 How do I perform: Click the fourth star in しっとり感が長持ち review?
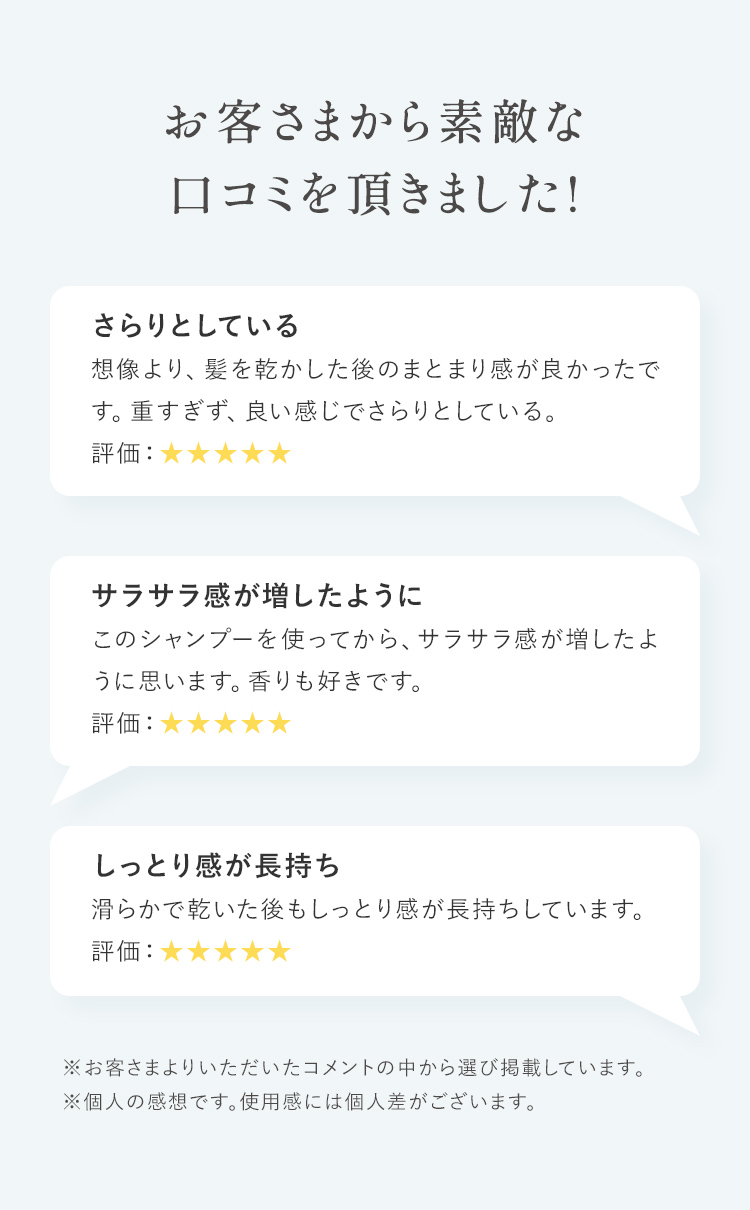tap(252, 951)
